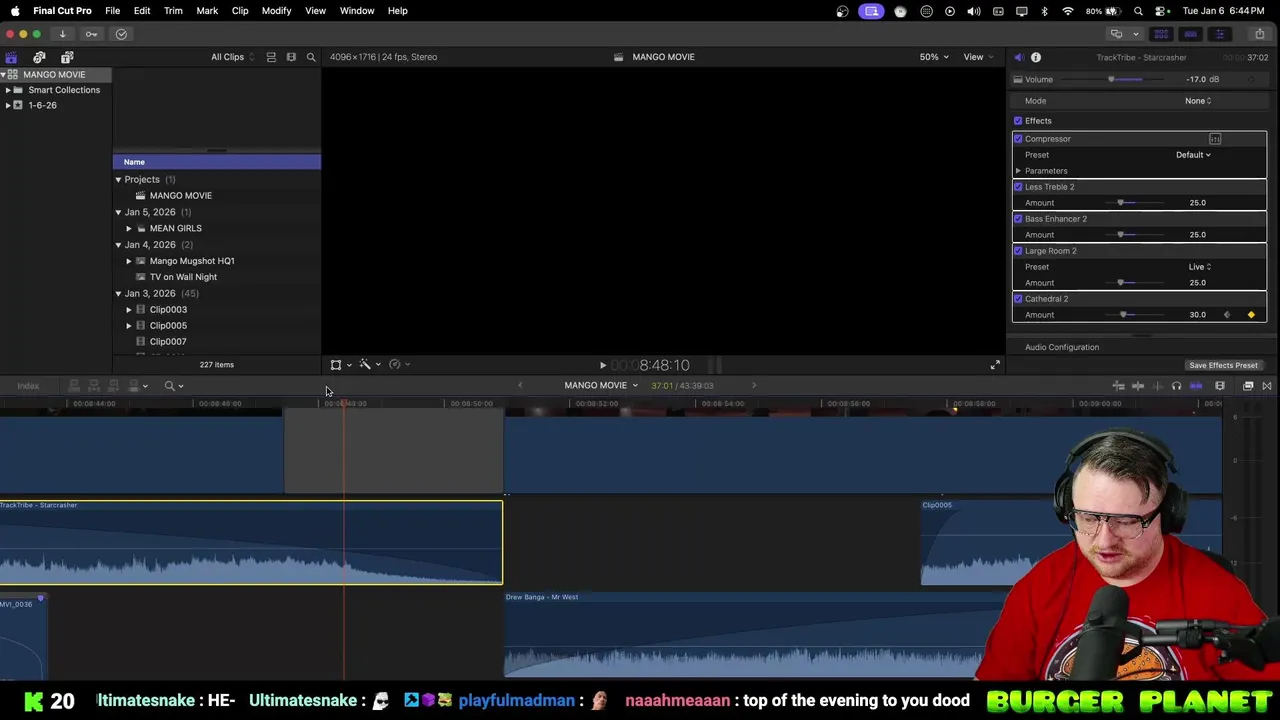
Task: Add keyframe for Cathedral 2 Amount
Action: tap(1251, 315)
